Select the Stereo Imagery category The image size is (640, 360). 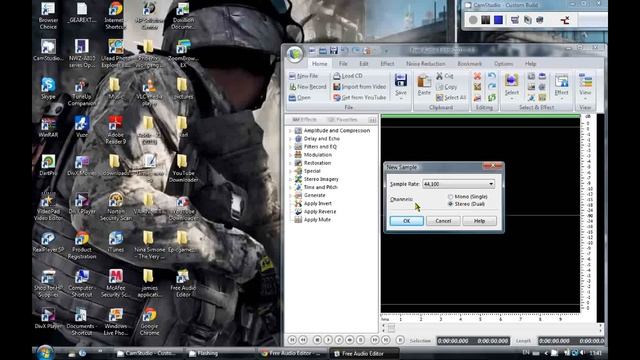coord(321,179)
